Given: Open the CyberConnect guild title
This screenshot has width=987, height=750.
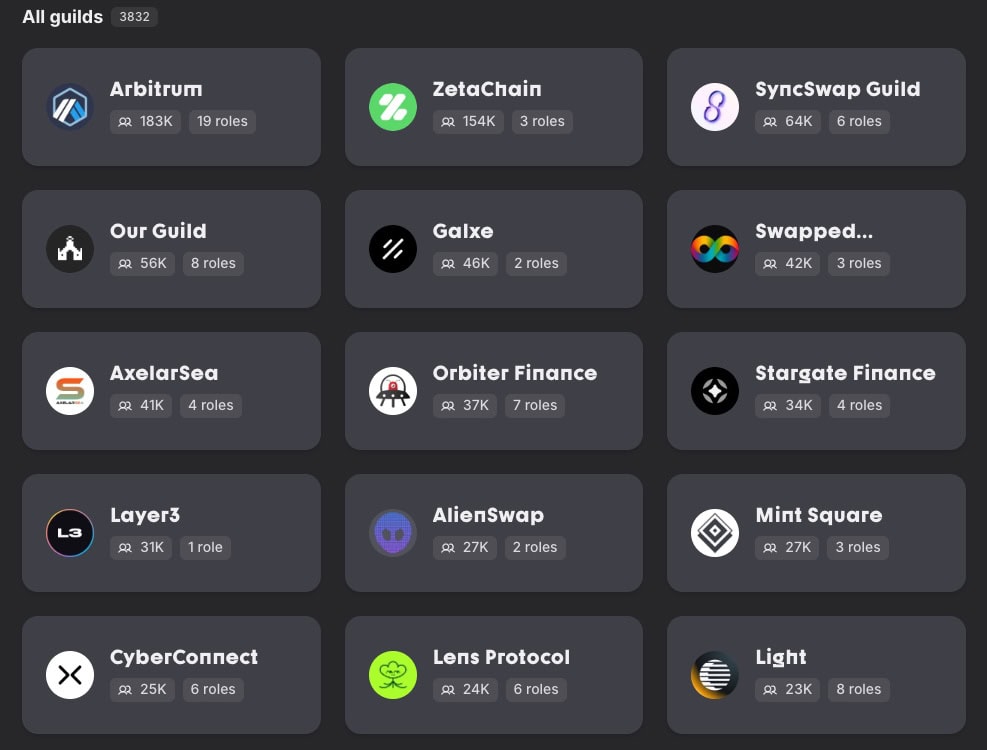Looking at the screenshot, I should point(184,657).
